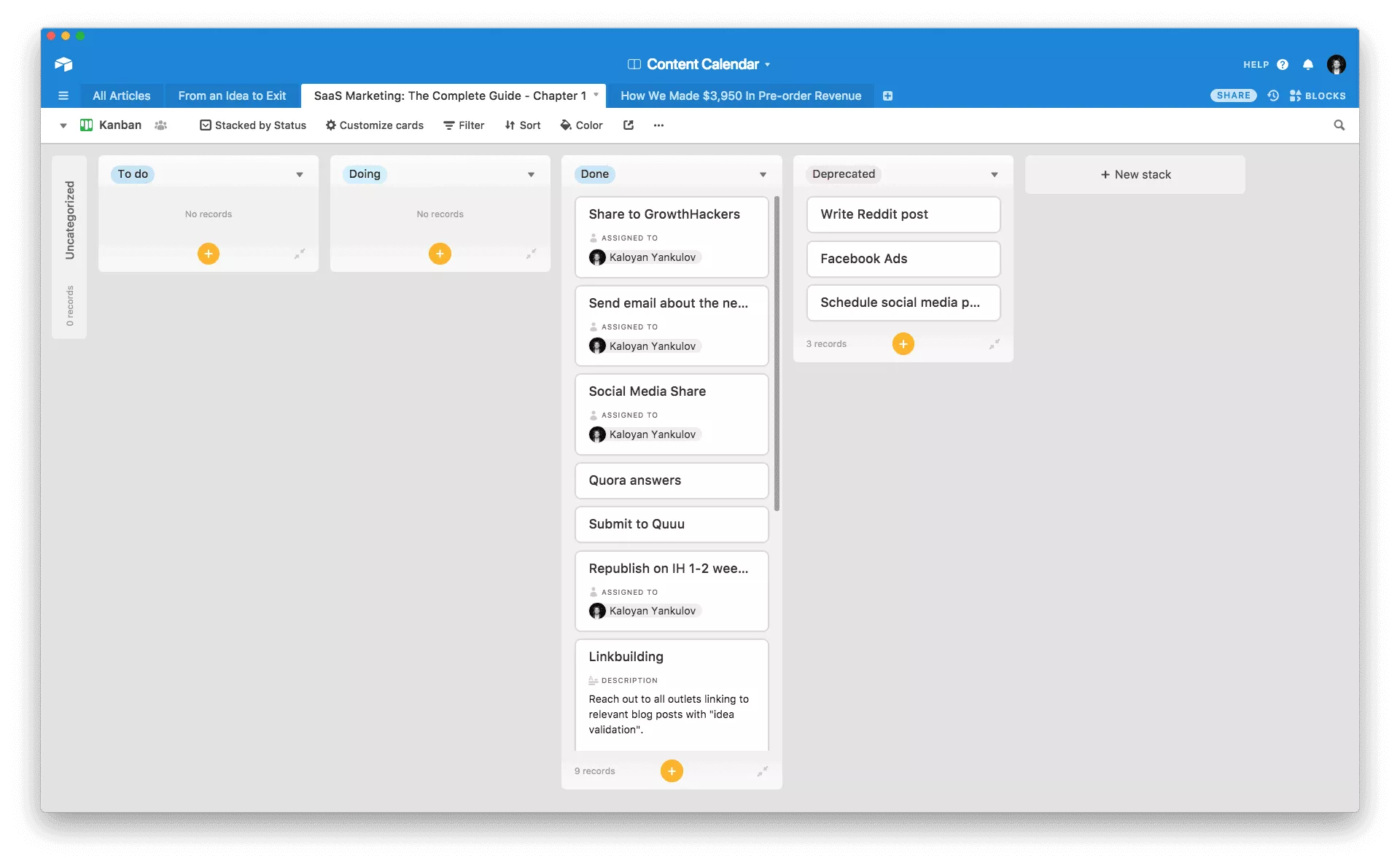Select the 'All Articles' tab
This screenshot has width=1400, height=866.
(121, 95)
